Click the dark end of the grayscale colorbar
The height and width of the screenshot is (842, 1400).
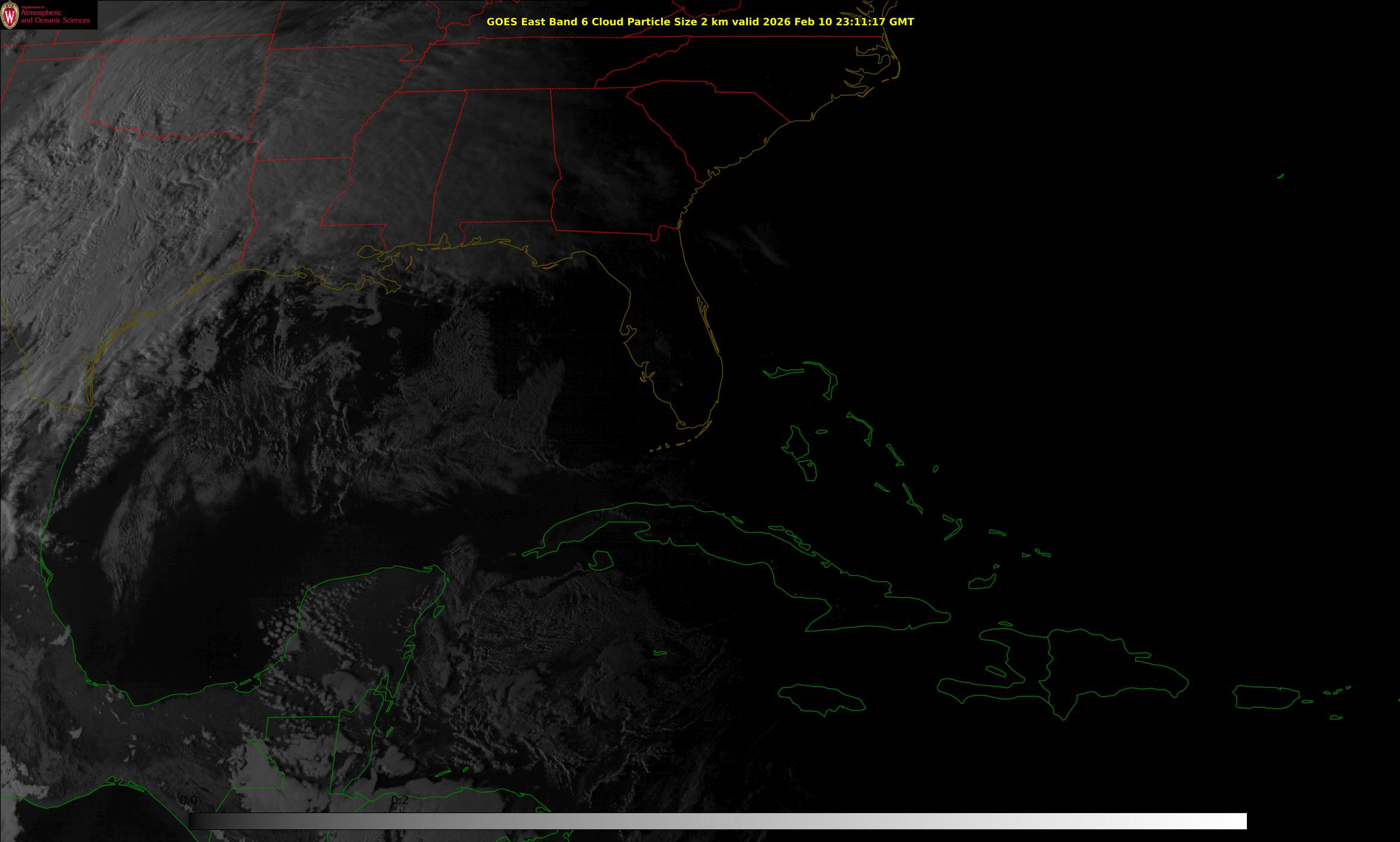pyautogui.click(x=199, y=821)
